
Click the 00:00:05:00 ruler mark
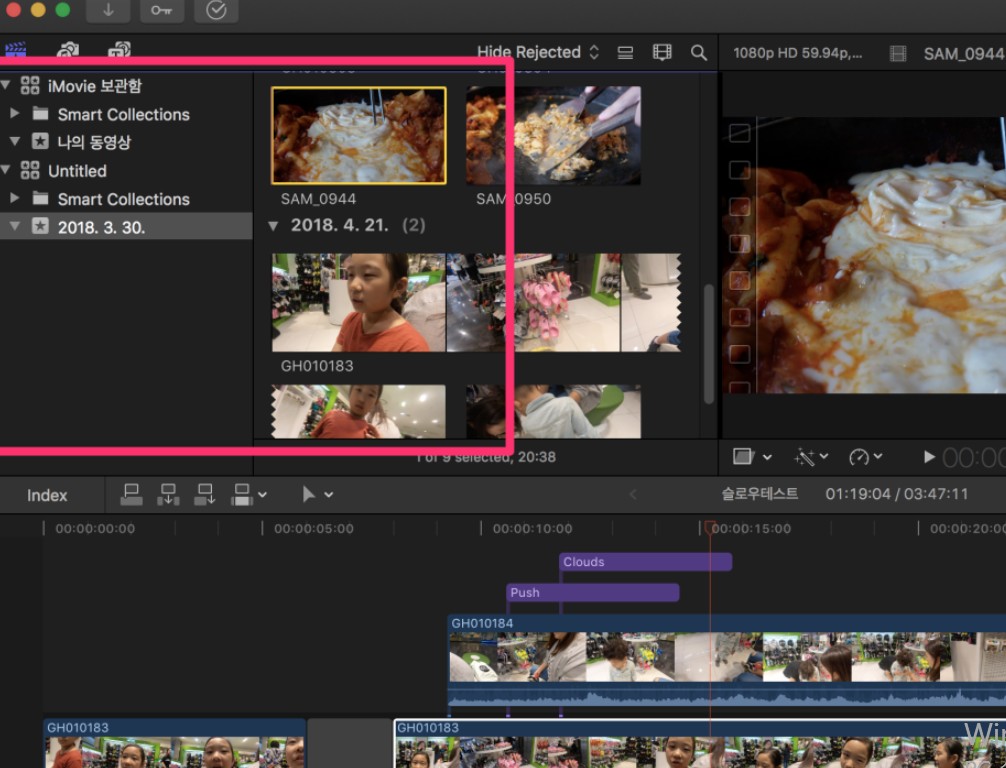314,529
